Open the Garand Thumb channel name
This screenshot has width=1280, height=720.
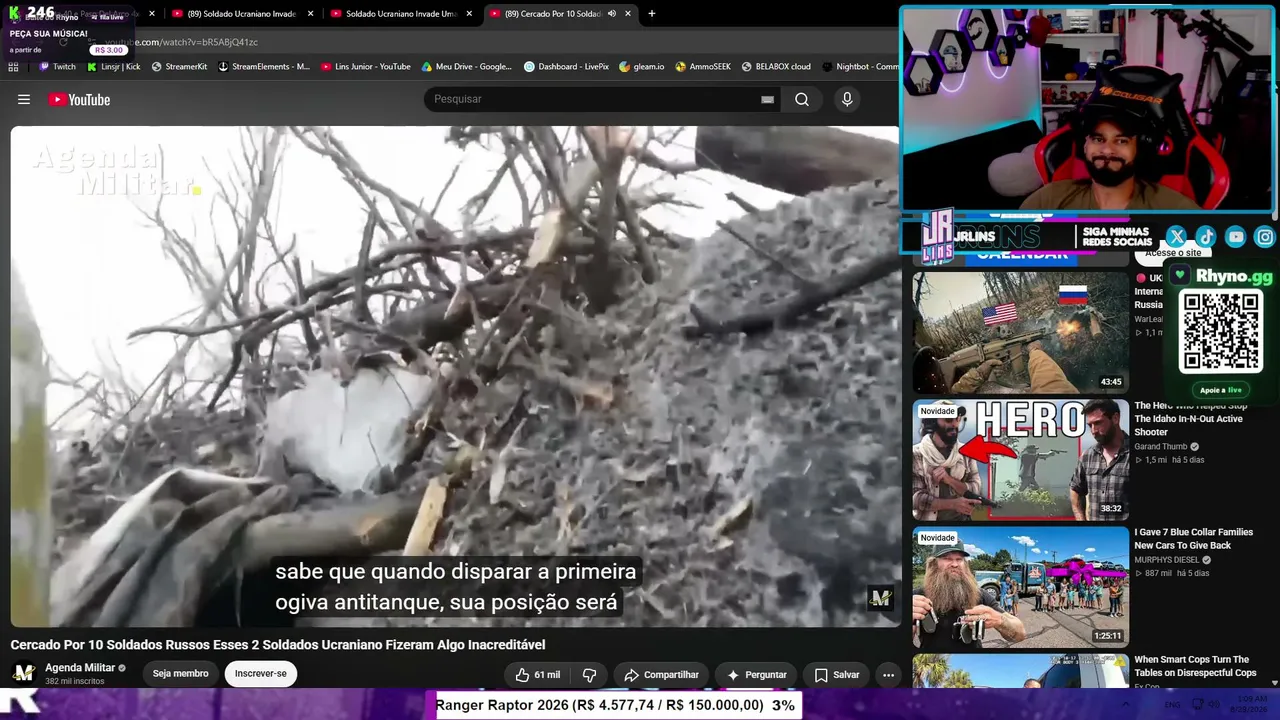pyautogui.click(x=1161, y=447)
